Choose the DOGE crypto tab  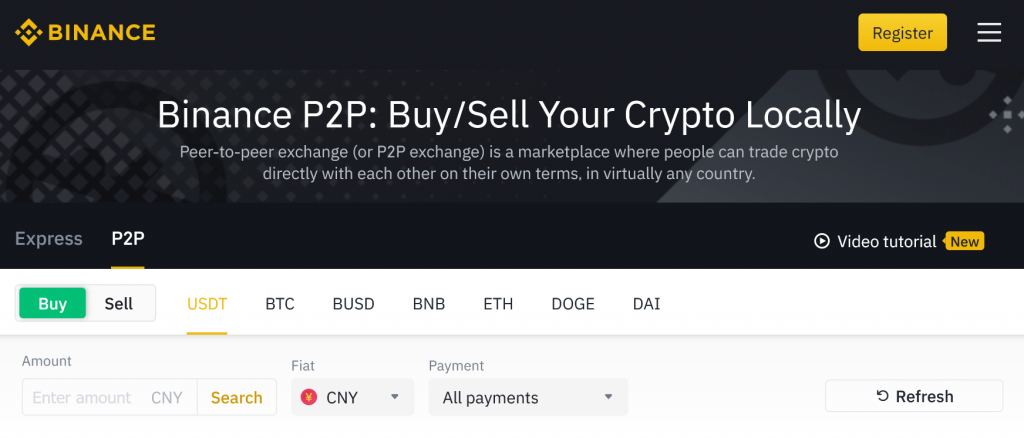point(573,304)
